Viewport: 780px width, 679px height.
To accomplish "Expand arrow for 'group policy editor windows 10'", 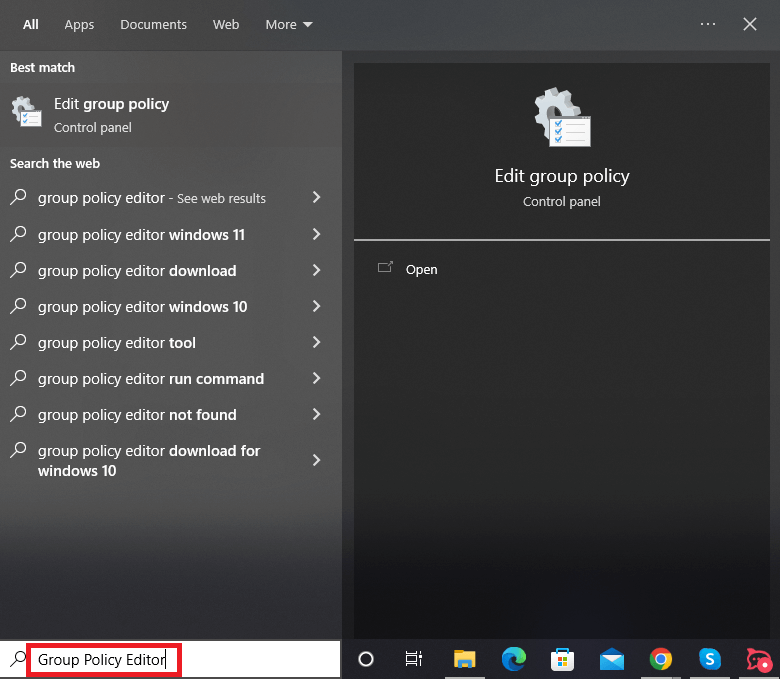I will (x=316, y=306).
